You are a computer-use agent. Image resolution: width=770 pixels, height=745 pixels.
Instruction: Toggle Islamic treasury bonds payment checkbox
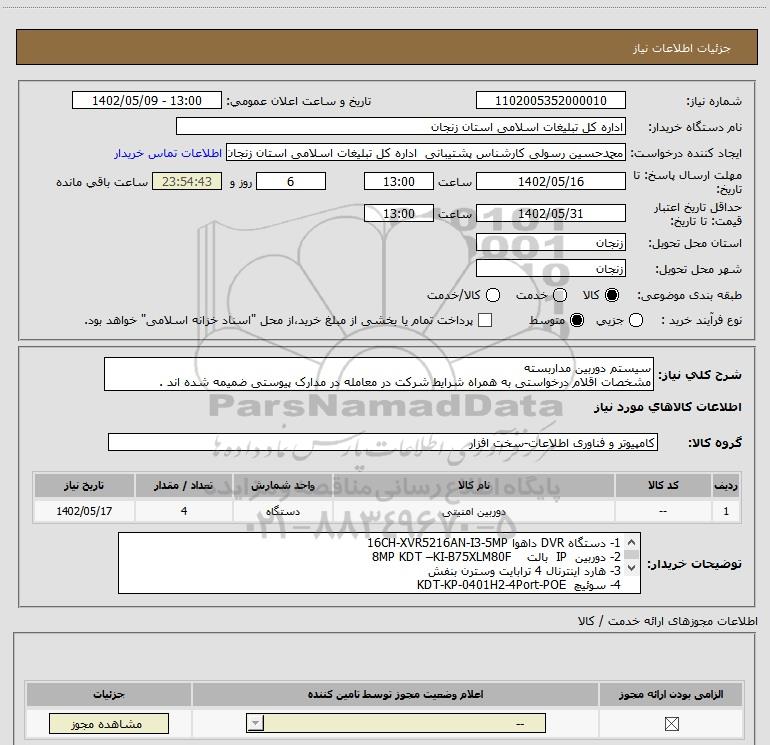tap(485, 320)
